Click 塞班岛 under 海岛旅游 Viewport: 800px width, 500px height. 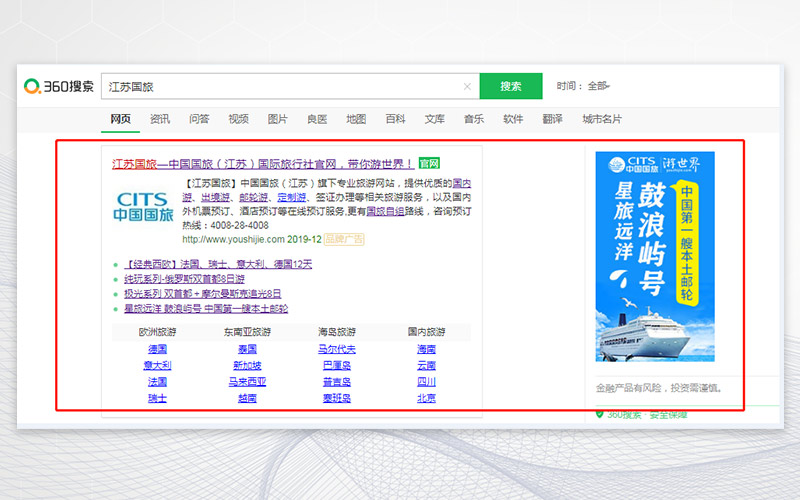337,398
